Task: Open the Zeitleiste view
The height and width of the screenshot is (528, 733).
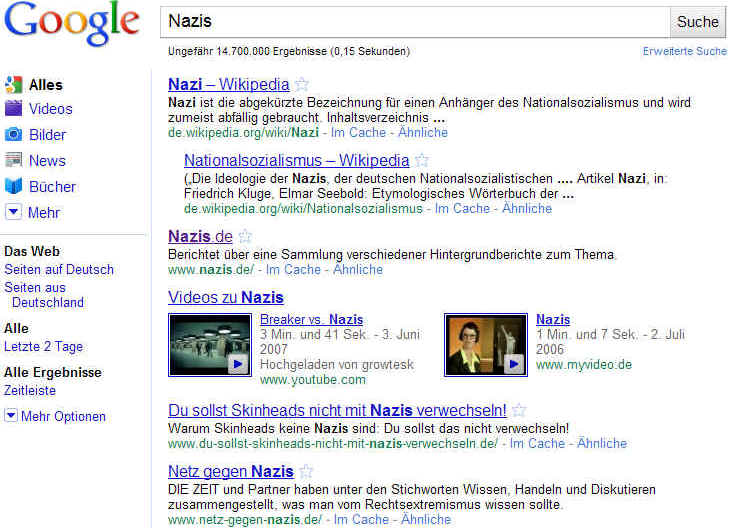Action: click(x=30, y=390)
